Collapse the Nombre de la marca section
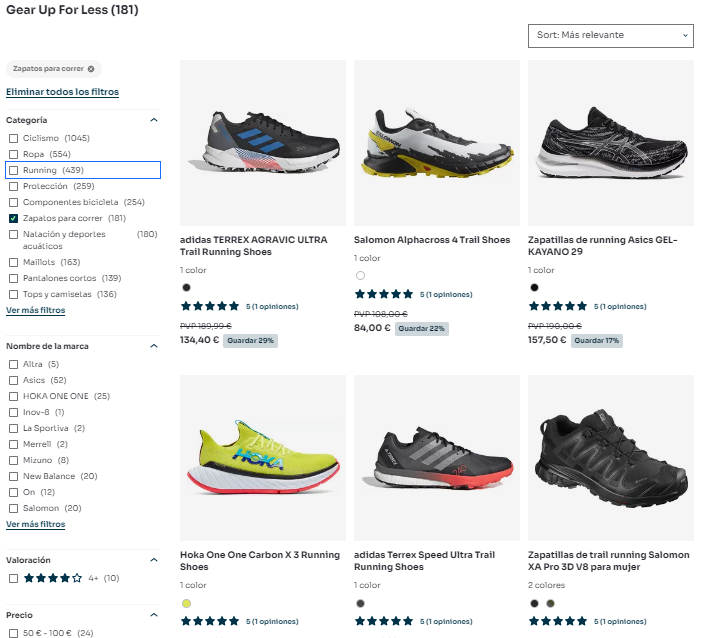Screen dimensions: 723x638 tap(154, 346)
